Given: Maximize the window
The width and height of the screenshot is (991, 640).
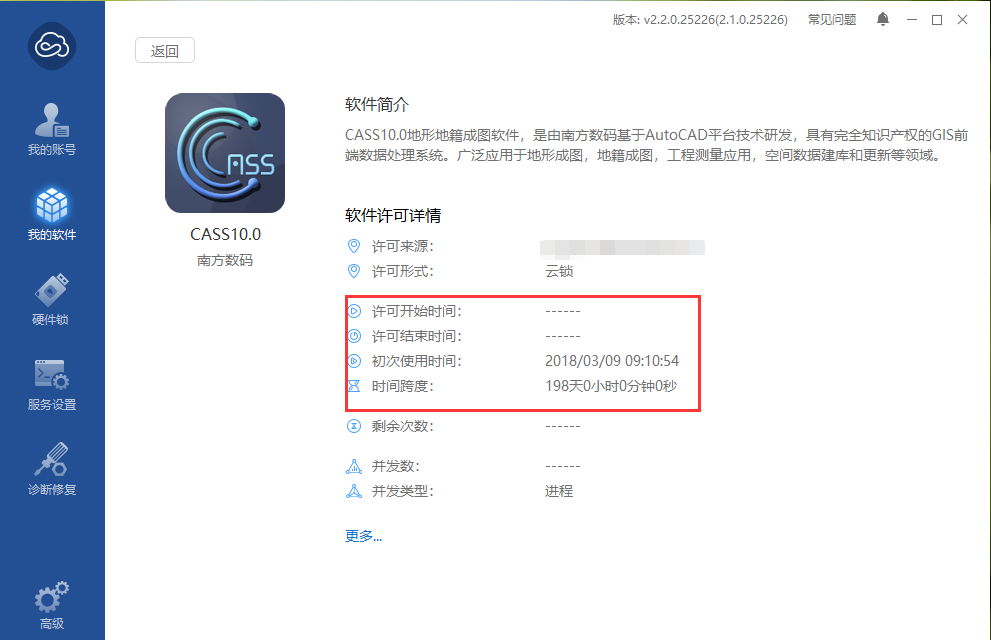Looking at the screenshot, I should point(937,20).
